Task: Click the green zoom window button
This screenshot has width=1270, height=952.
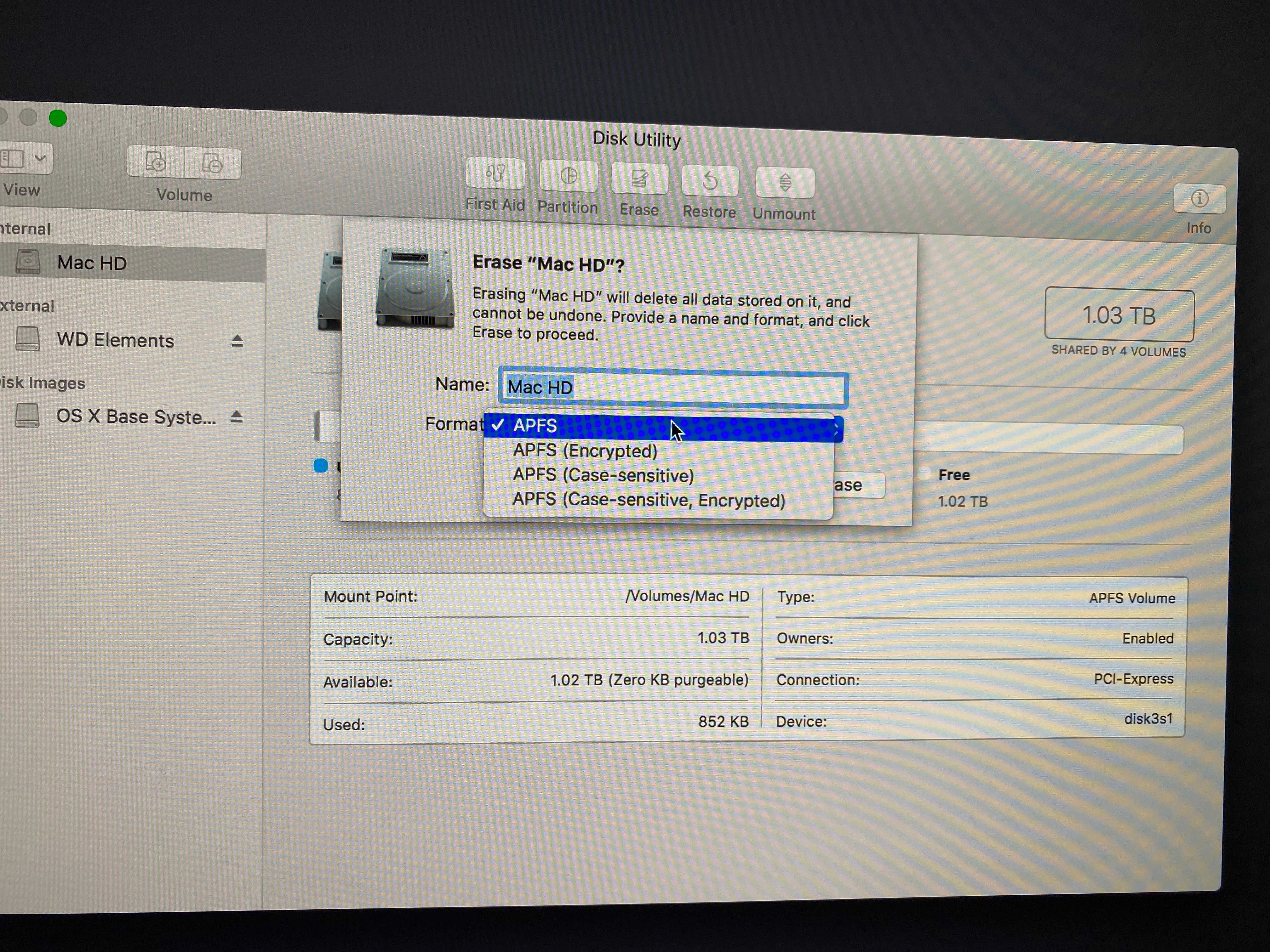Action: pos(57,118)
